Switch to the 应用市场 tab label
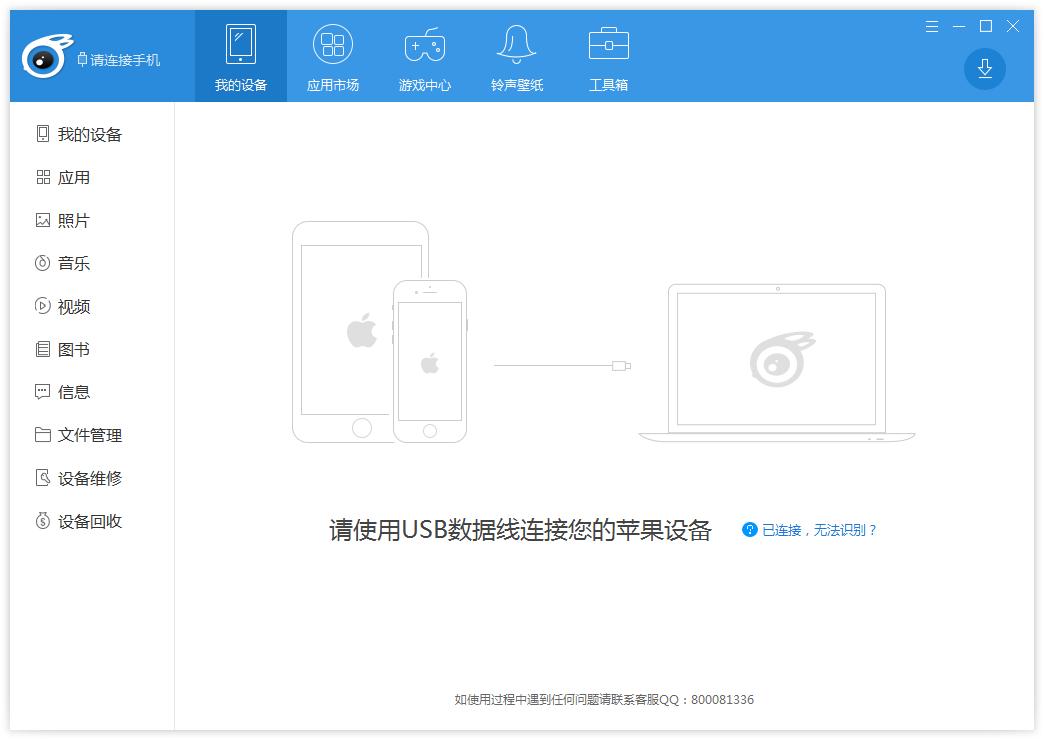 (x=332, y=85)
